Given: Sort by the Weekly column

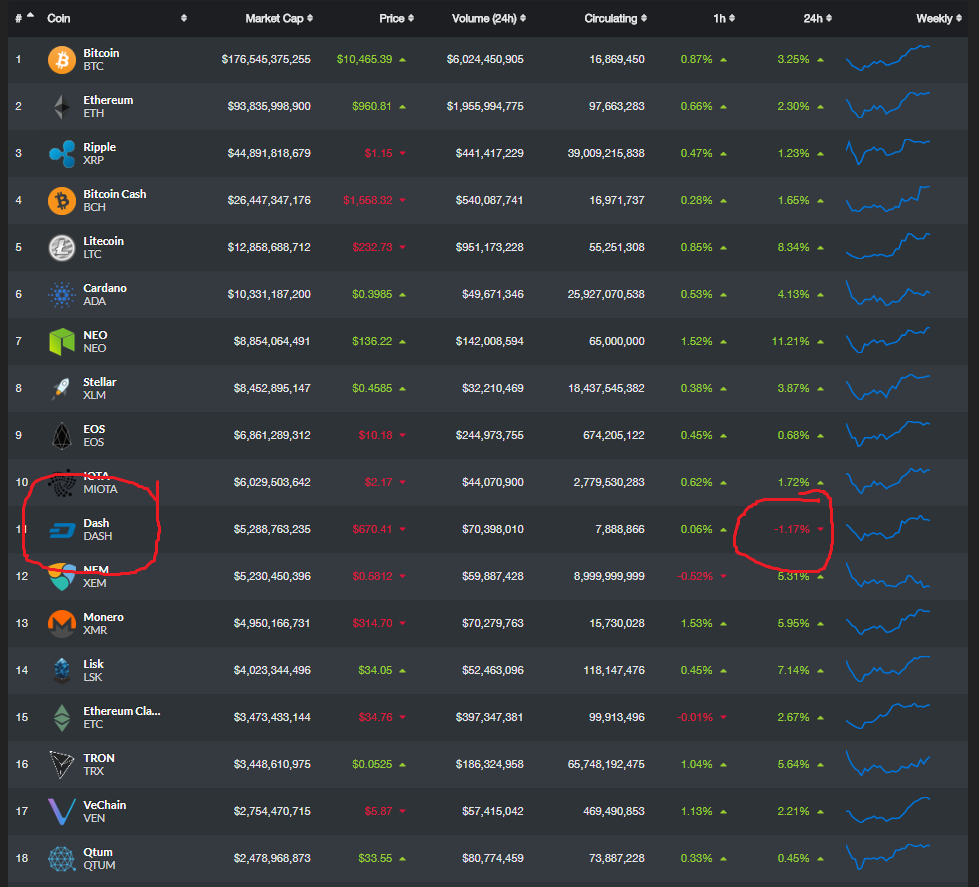Looking at the screenshot, I should click(x=939, y=18).
